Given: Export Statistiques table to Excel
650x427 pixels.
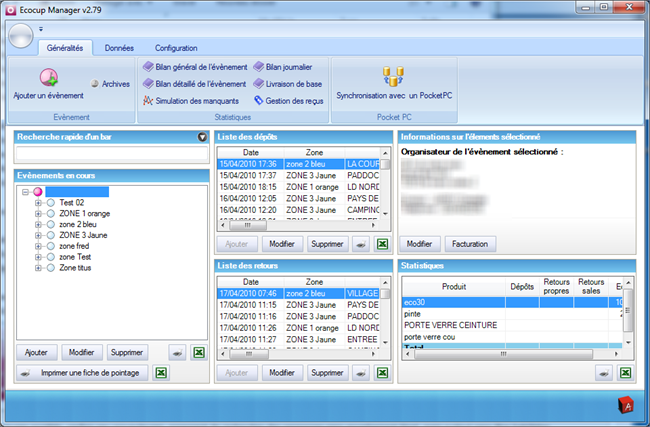Looking at the screenshot, I should [x=624, y=372].
